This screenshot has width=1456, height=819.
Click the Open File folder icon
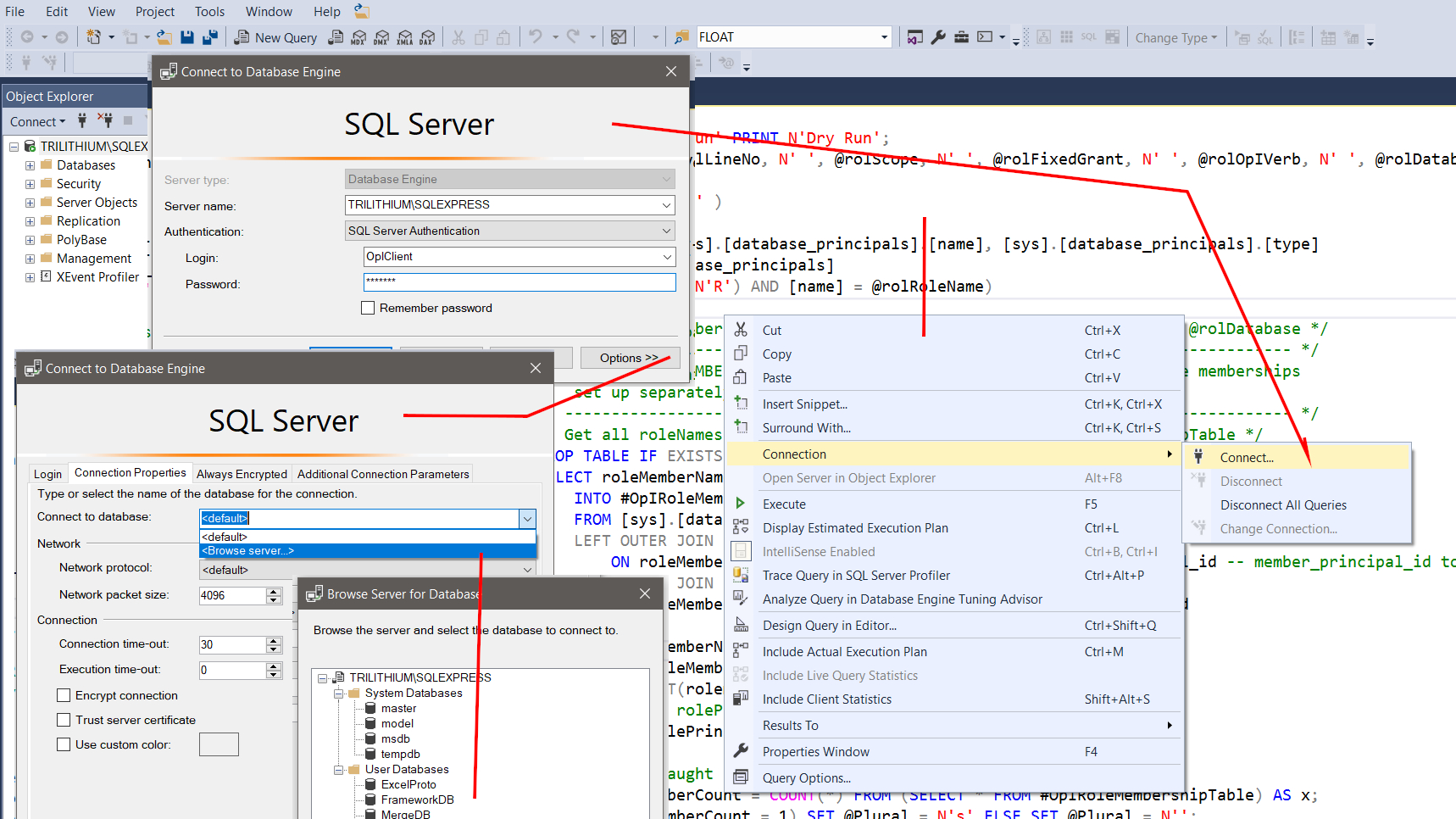pos(164,37)
